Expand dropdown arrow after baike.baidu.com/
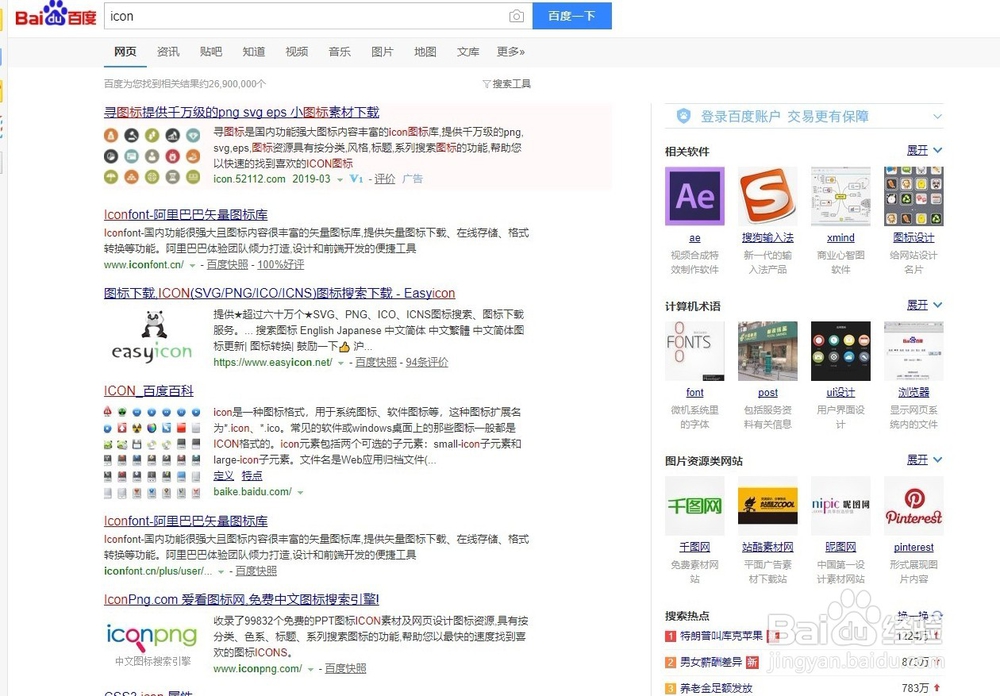Viewport: 1000px width, 696px height. tap(300, 492)
